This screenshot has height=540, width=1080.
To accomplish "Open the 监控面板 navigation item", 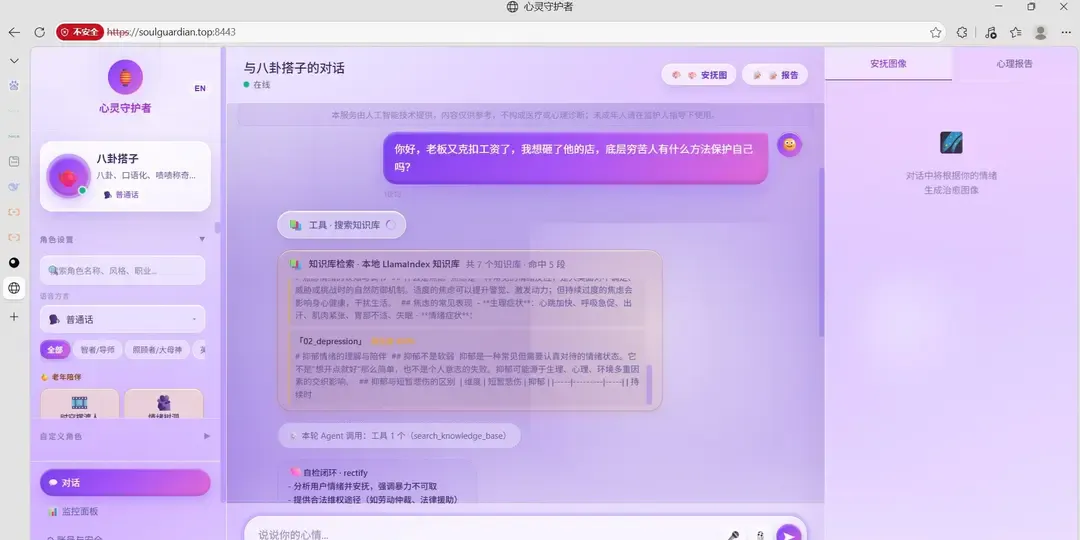I will [125, 511].
